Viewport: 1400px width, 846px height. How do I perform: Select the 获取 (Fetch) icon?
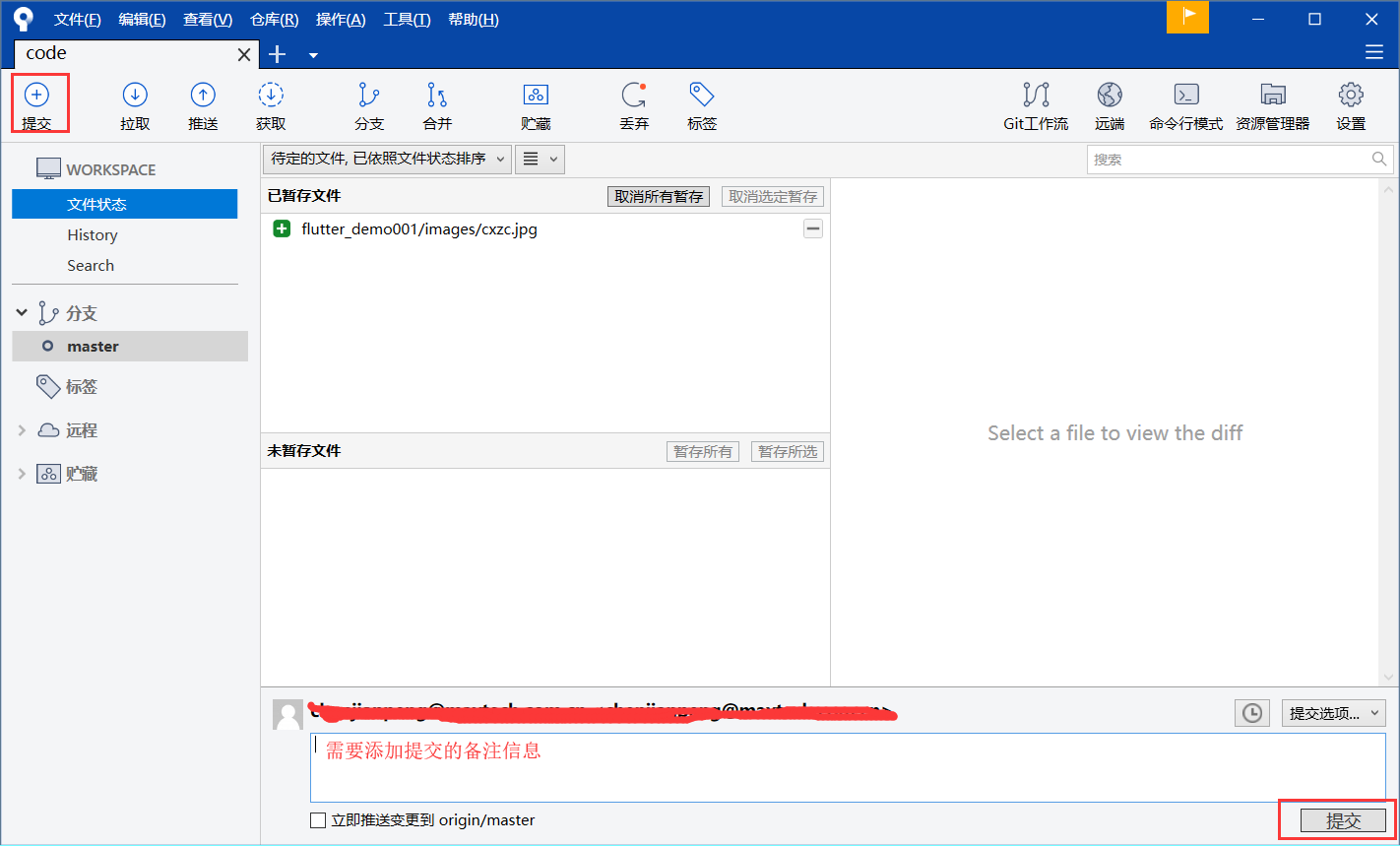[x=270, y=103]
